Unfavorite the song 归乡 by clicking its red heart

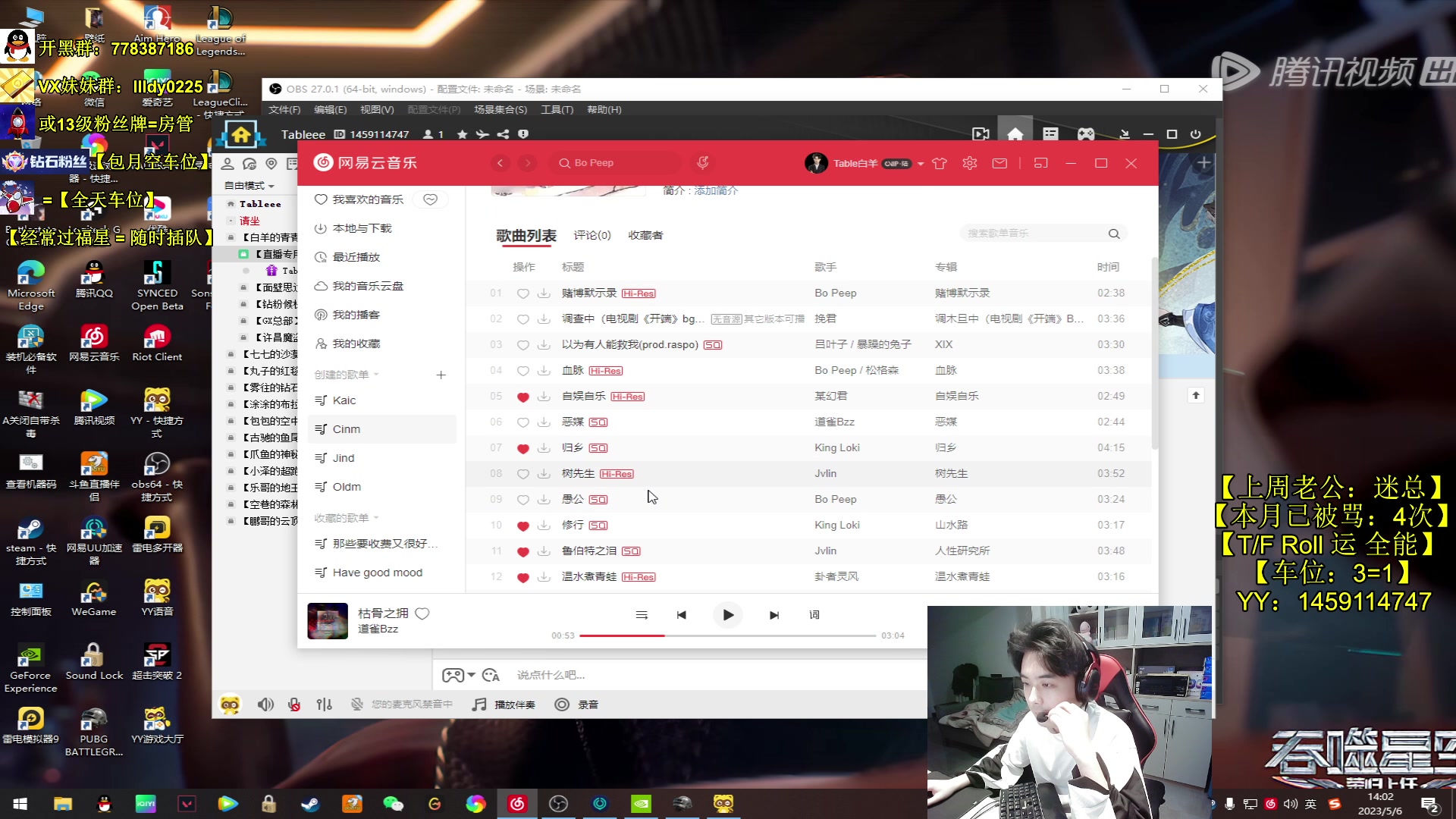[523, 447]
